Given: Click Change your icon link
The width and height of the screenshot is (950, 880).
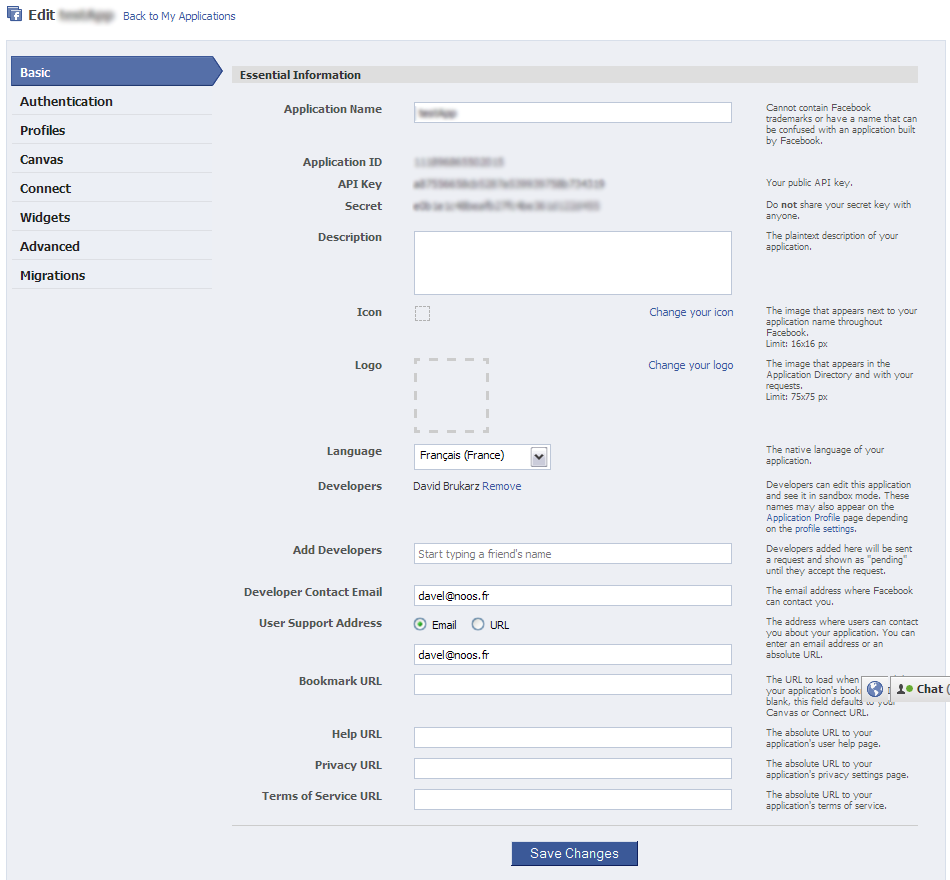Looking at the screenshot, I should tap(691, 312).
